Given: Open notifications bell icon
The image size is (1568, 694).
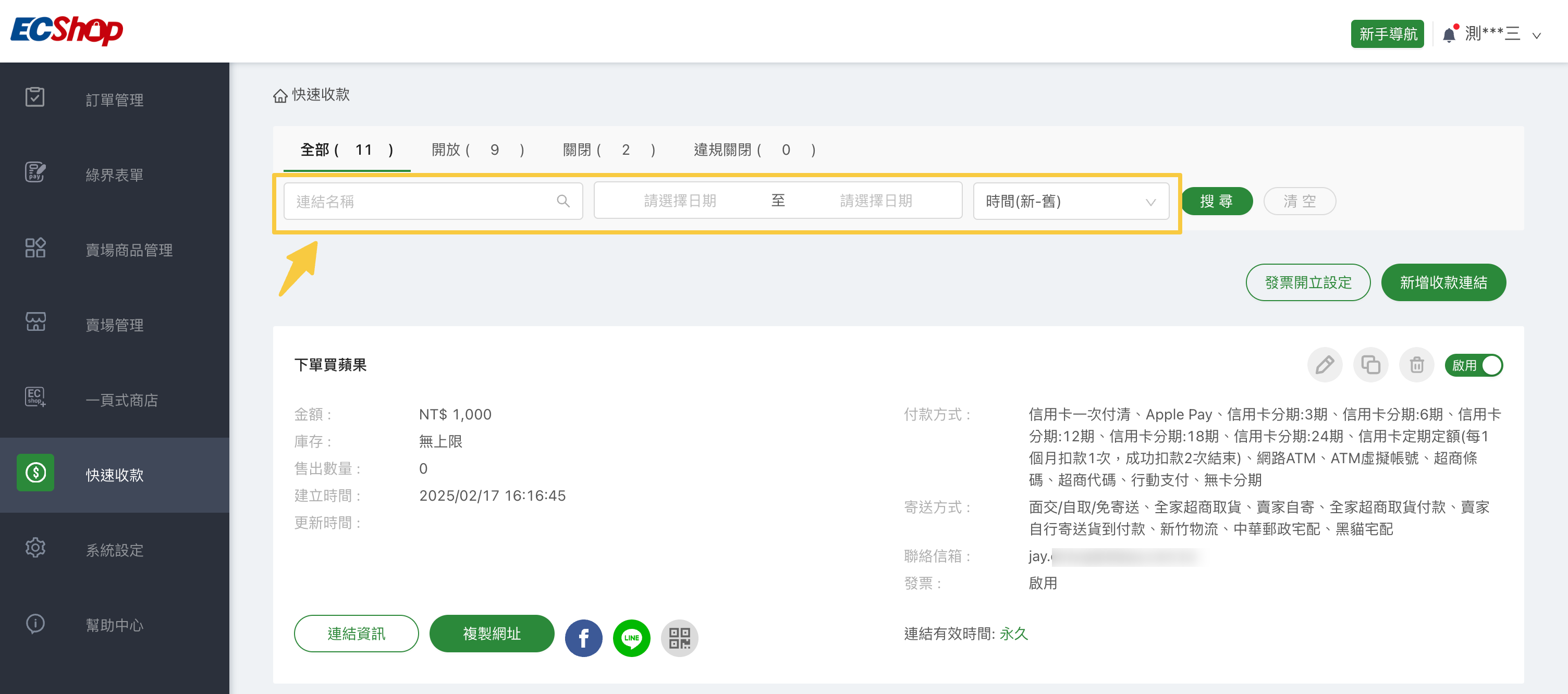Looking at the screenshot, I should point(1449,34).
